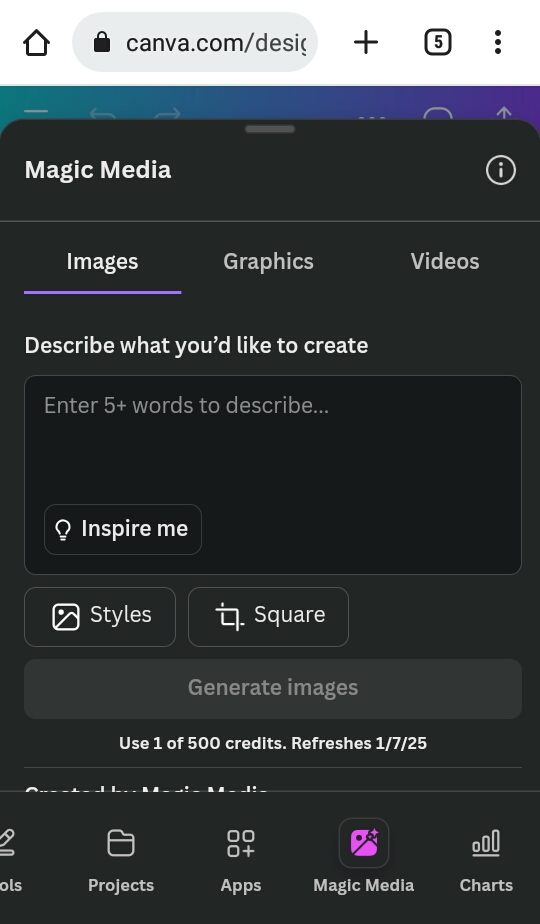Open the Square aspect ratio selector

(268, 616)
